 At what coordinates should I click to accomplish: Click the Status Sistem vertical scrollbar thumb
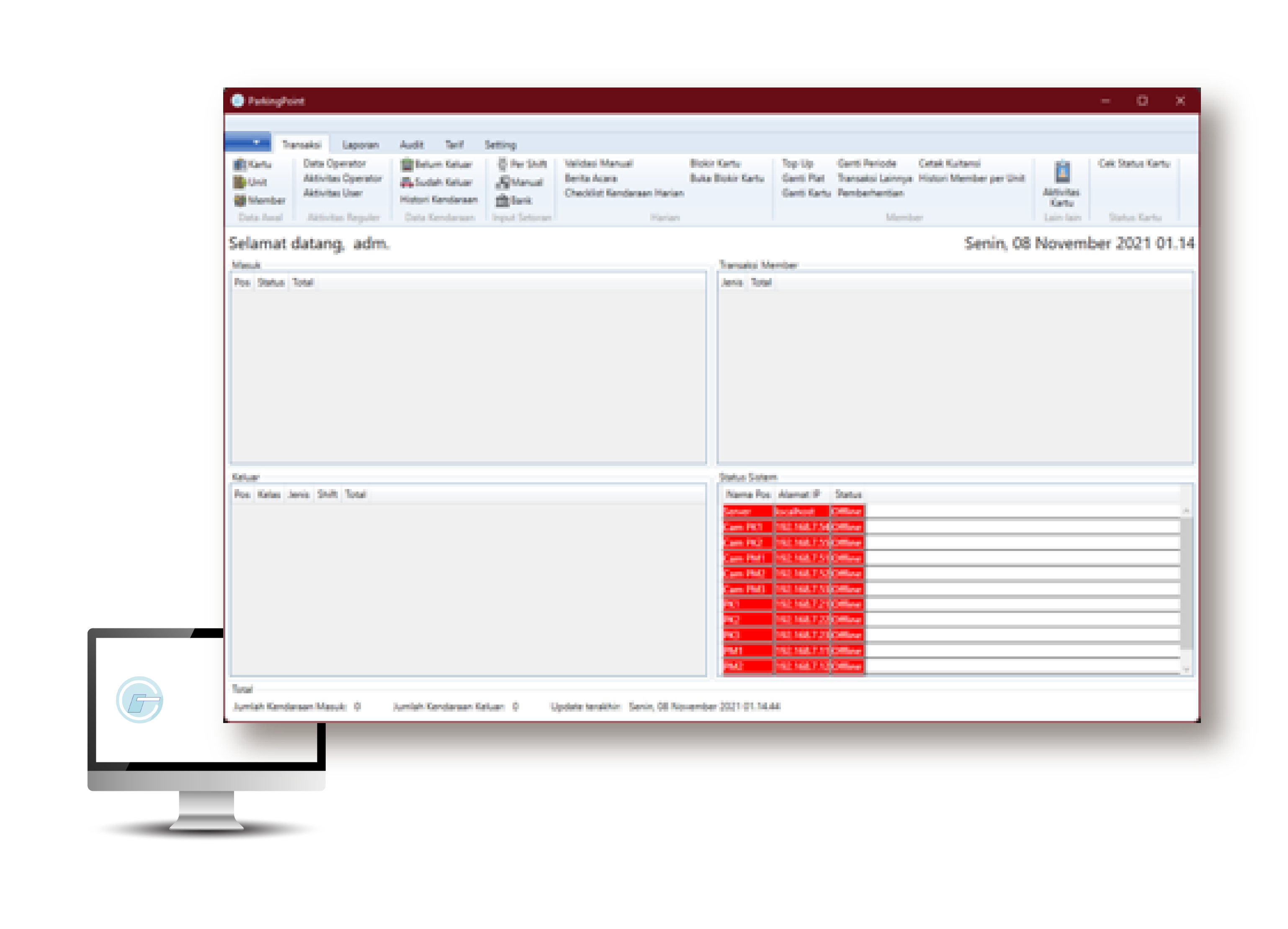click(x=1186, y=583)
